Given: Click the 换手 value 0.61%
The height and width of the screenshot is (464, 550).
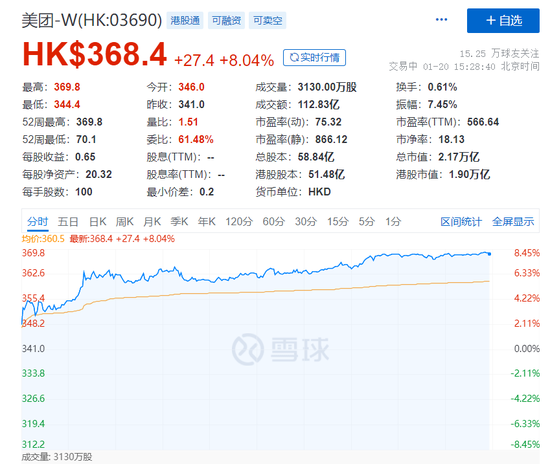Looking at the screenshot, I should [442, 87].
